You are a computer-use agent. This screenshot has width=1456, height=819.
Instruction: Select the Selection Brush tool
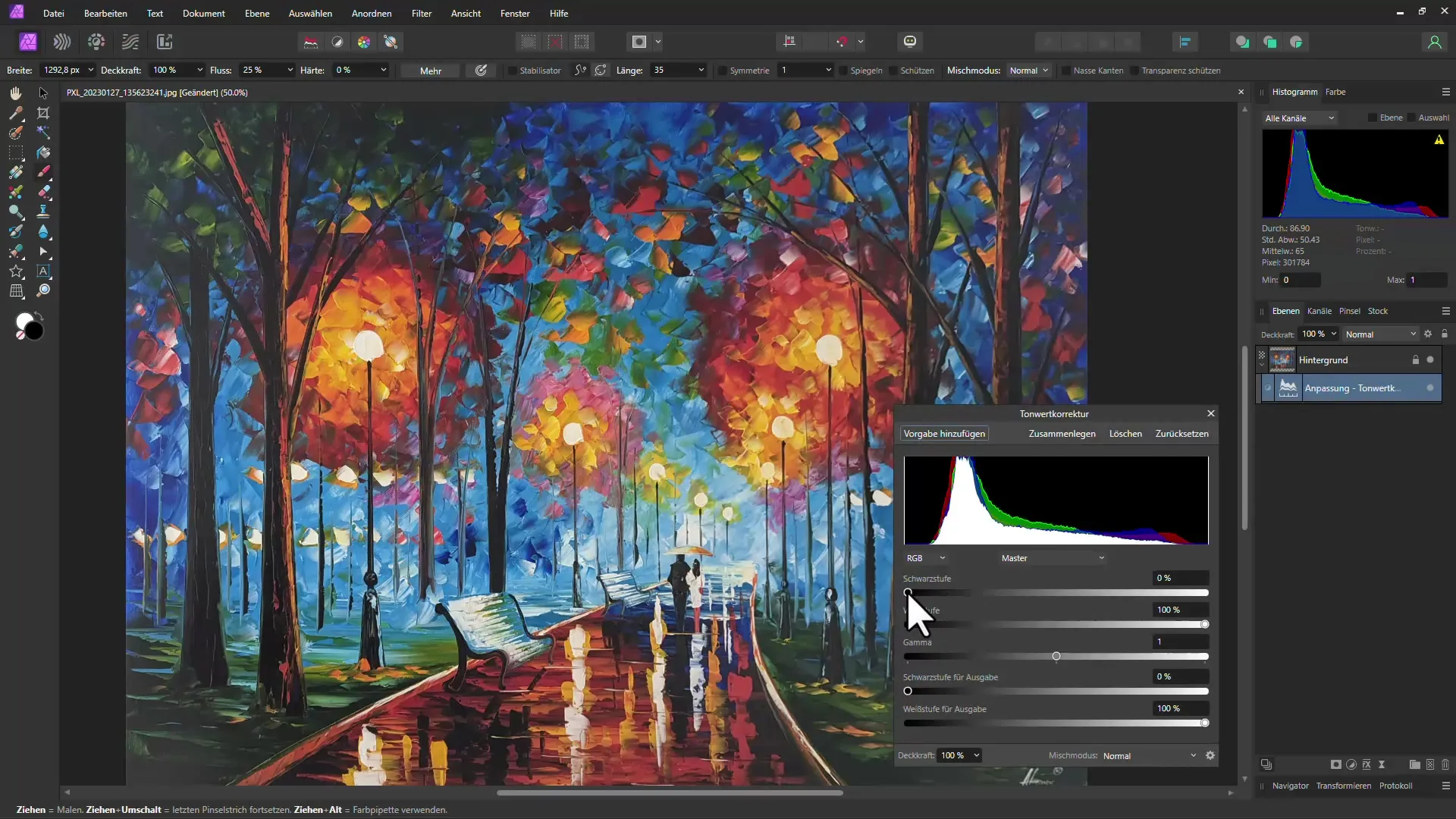coord(16,133)
